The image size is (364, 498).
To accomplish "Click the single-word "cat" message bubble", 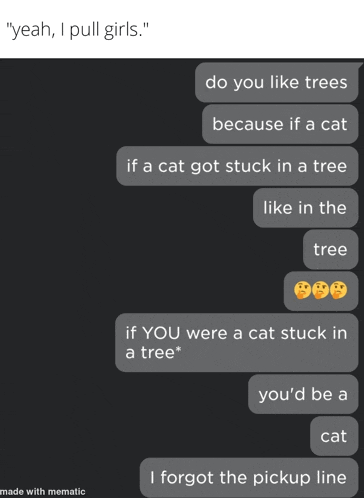I will [x=334, y=436].
